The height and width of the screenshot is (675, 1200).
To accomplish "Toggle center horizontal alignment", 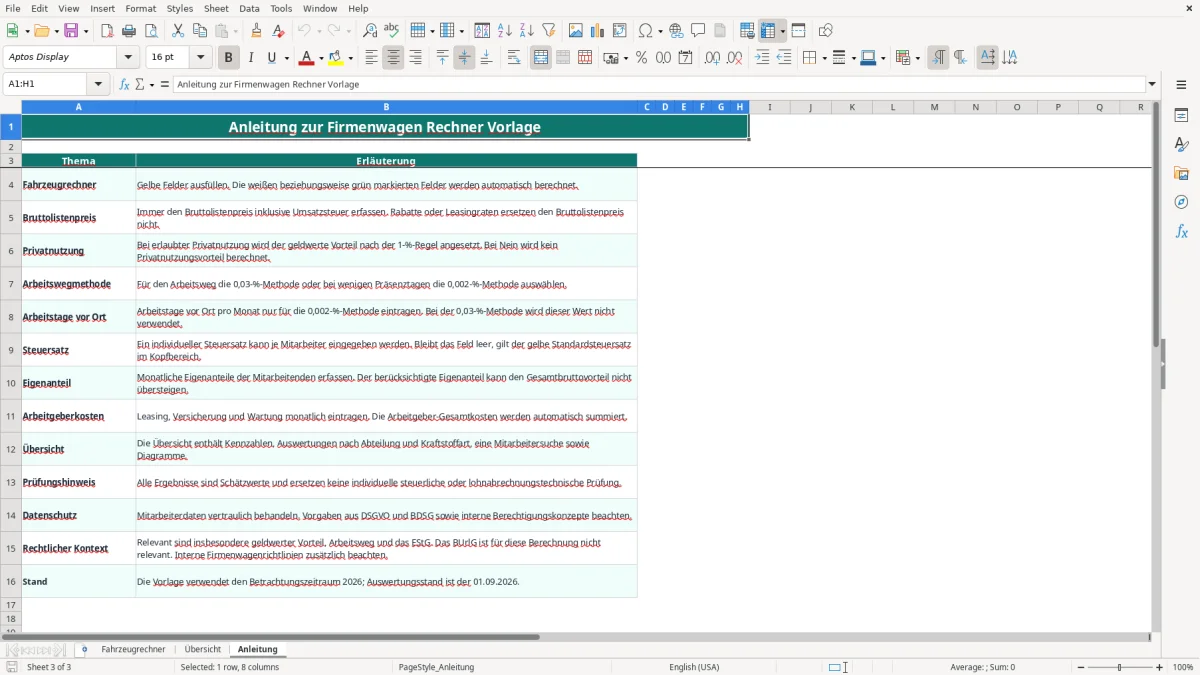I will coord(393,58).
